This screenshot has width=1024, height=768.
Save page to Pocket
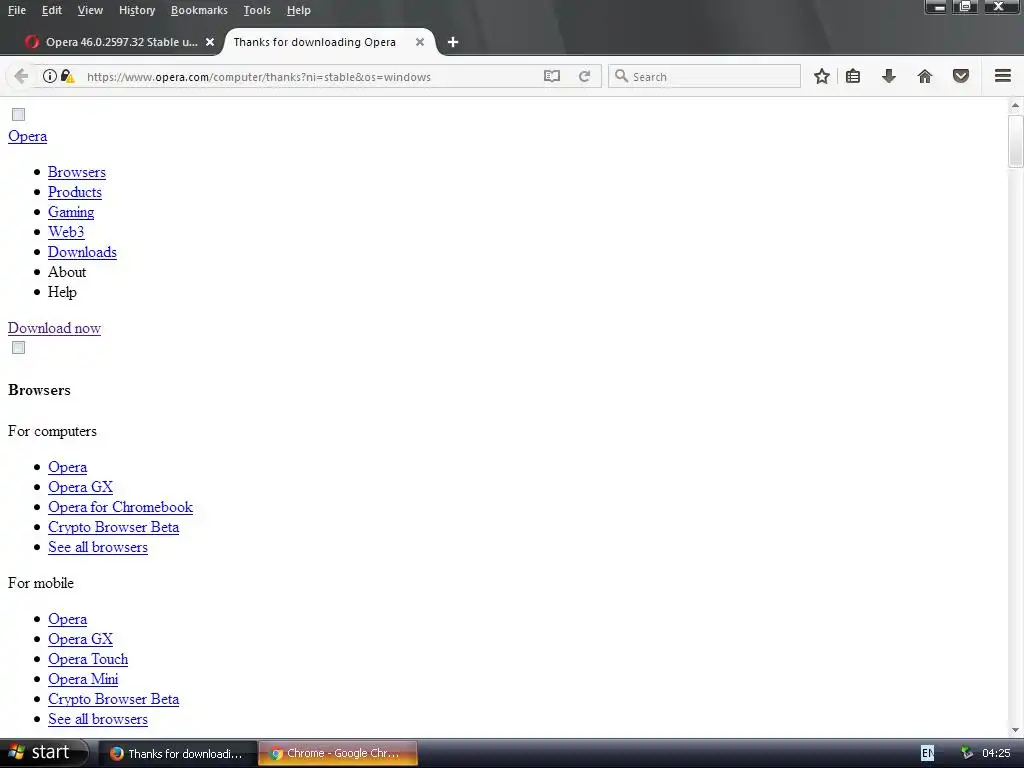coord(961,76)
